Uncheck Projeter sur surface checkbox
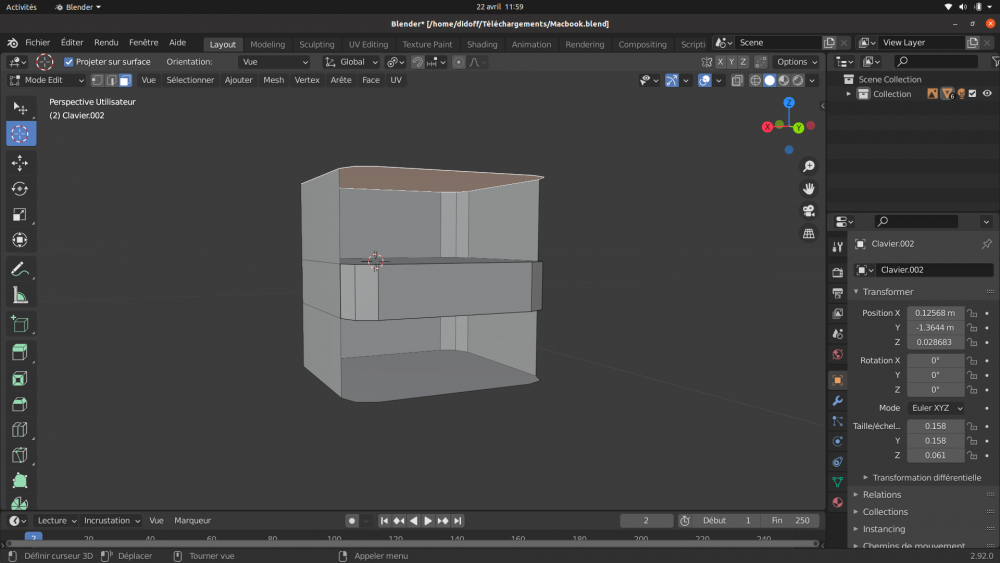Screen dimensions: 1000x563 click(69, 62)
